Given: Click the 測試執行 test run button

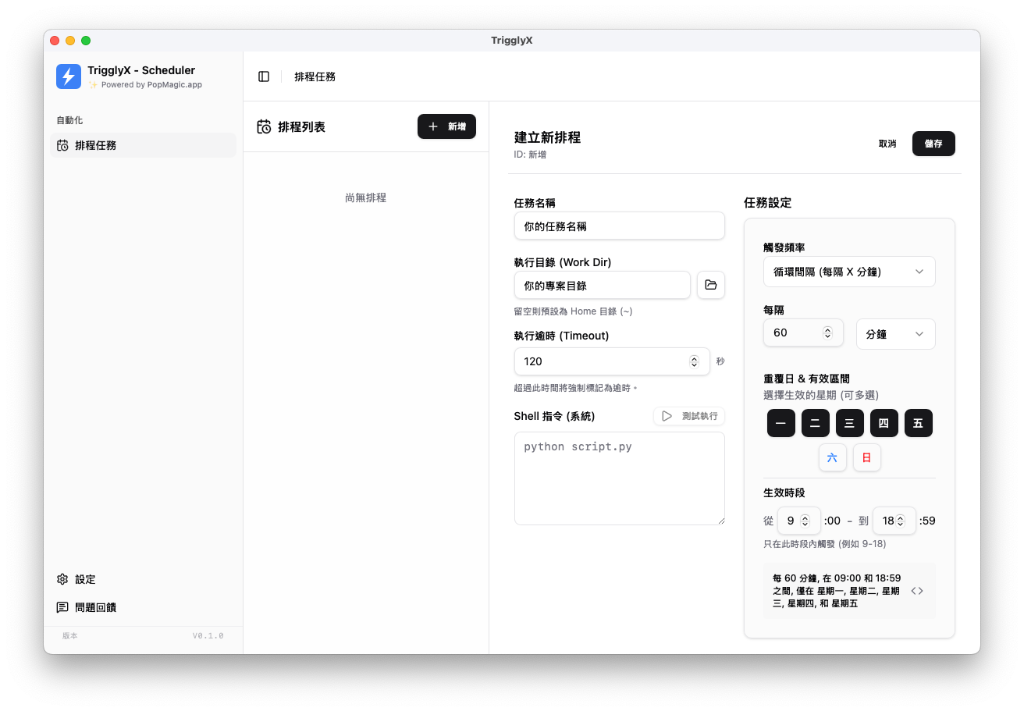Looking at the screenshot, I should click(x=689, y=416).
